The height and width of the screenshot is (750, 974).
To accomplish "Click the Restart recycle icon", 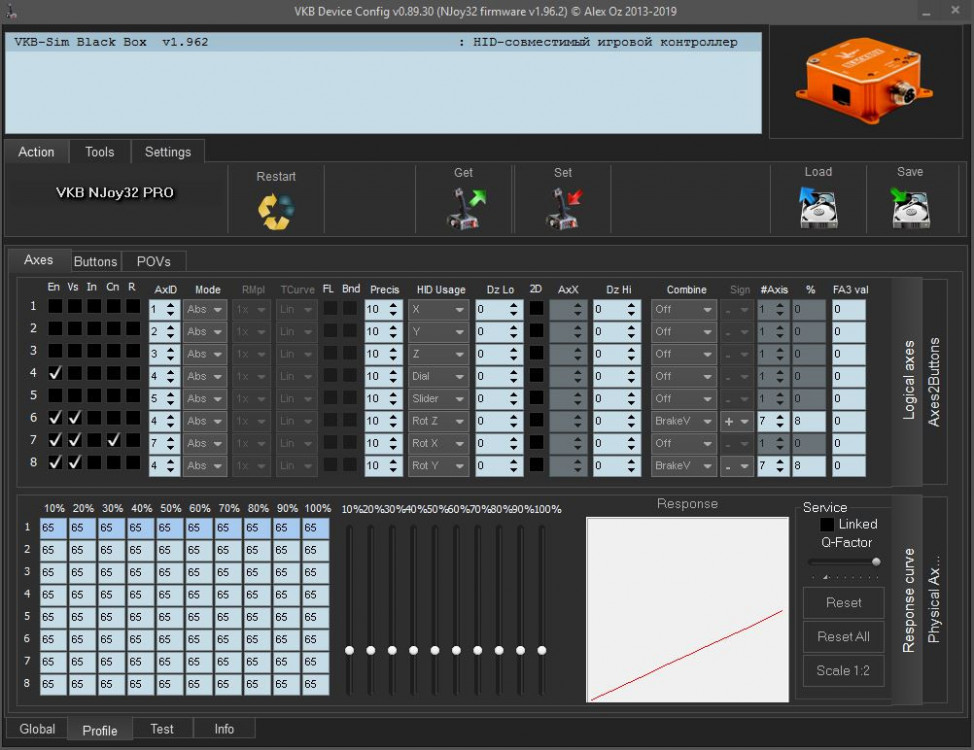I will pyautogui.click(x=276, y=210).
